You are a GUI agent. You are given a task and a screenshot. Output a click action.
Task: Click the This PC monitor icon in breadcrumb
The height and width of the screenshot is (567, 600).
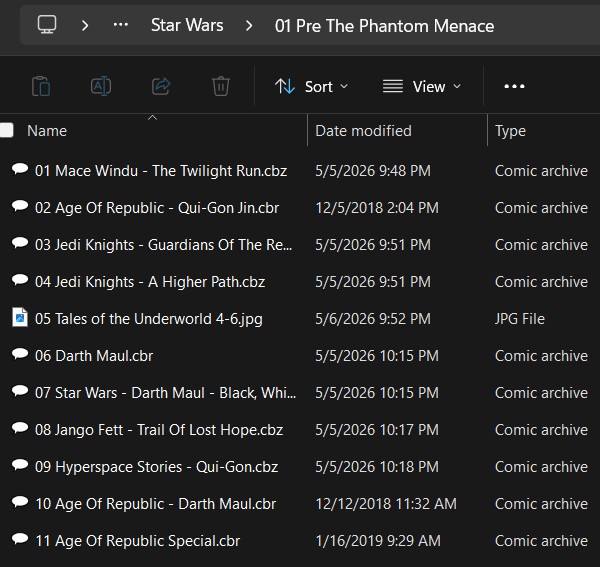[x=47, y=25]
